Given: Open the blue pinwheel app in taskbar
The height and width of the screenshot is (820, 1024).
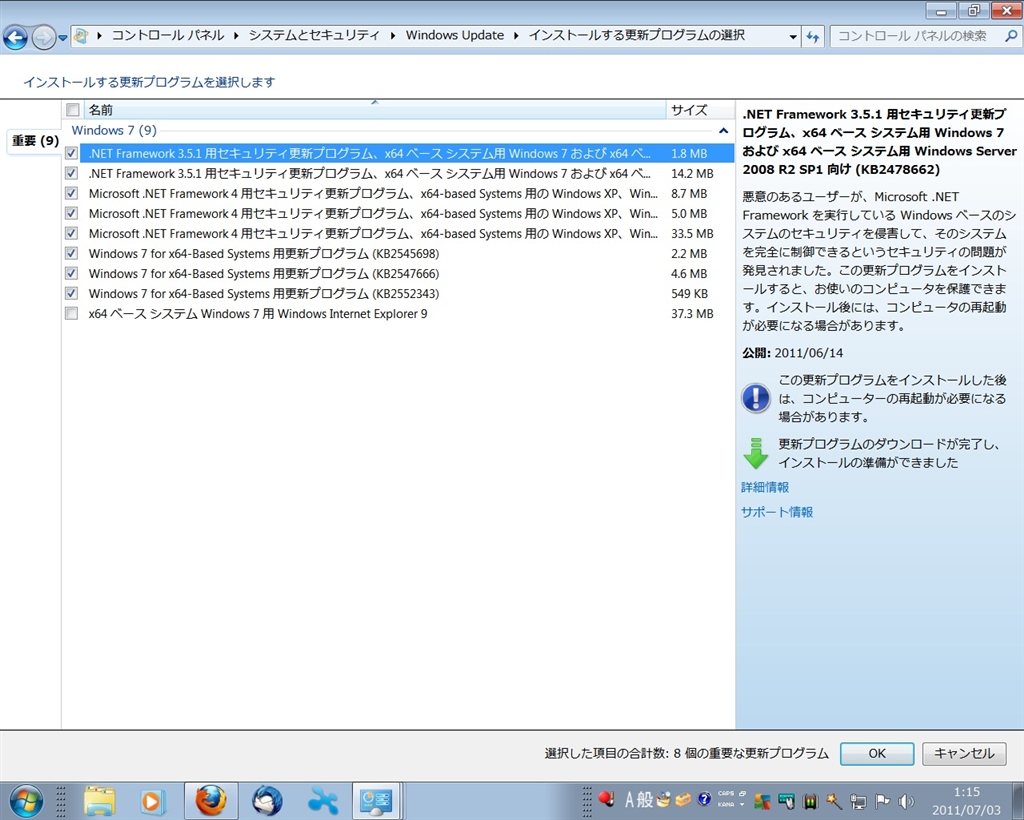Looking at the screenshot, I should (x=323, y=801).
